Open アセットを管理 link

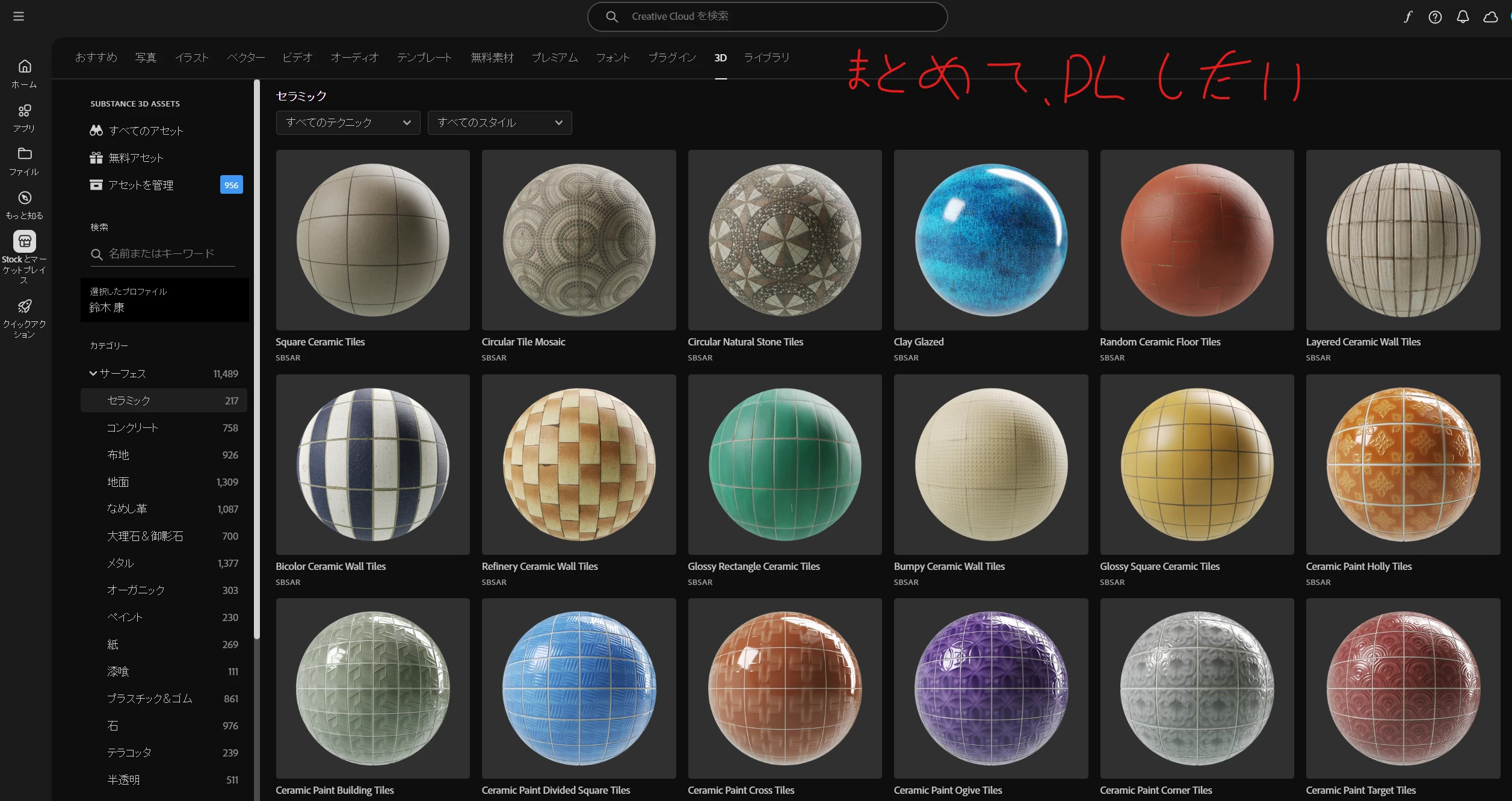[x=141, y=185]
